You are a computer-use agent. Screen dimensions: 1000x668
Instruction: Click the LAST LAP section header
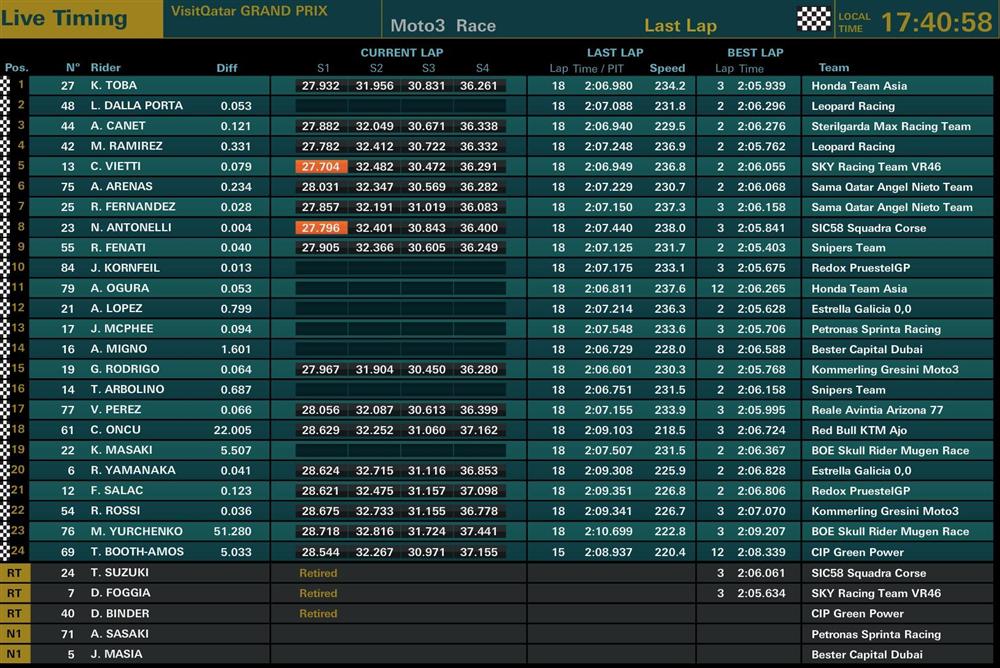coord(615,53)
